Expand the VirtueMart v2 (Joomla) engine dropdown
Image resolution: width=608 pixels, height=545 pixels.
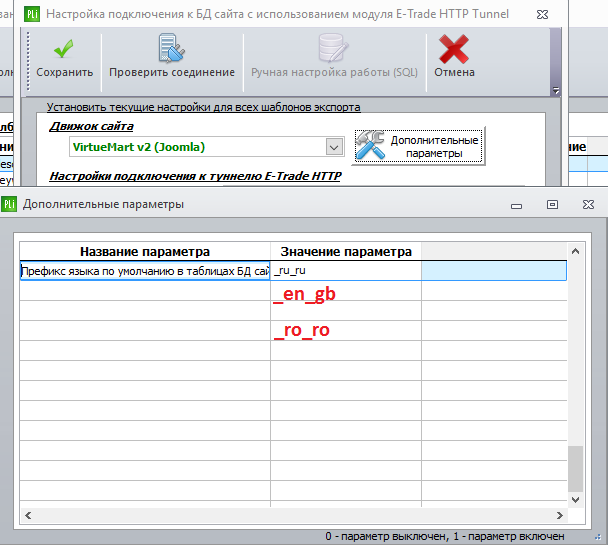[334, 147]
